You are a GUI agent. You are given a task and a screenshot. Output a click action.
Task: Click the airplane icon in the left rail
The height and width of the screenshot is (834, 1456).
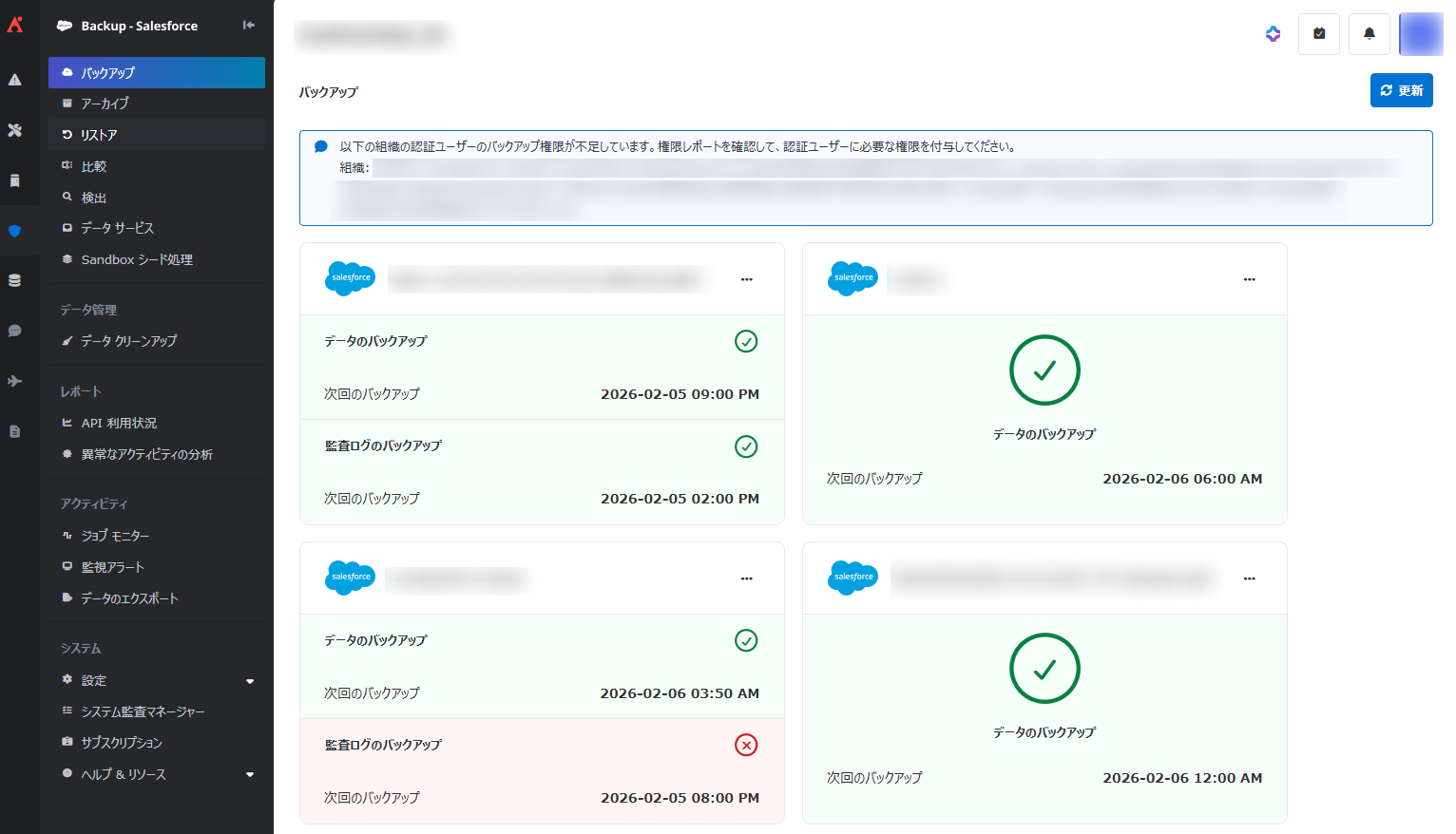click(17, 381)
